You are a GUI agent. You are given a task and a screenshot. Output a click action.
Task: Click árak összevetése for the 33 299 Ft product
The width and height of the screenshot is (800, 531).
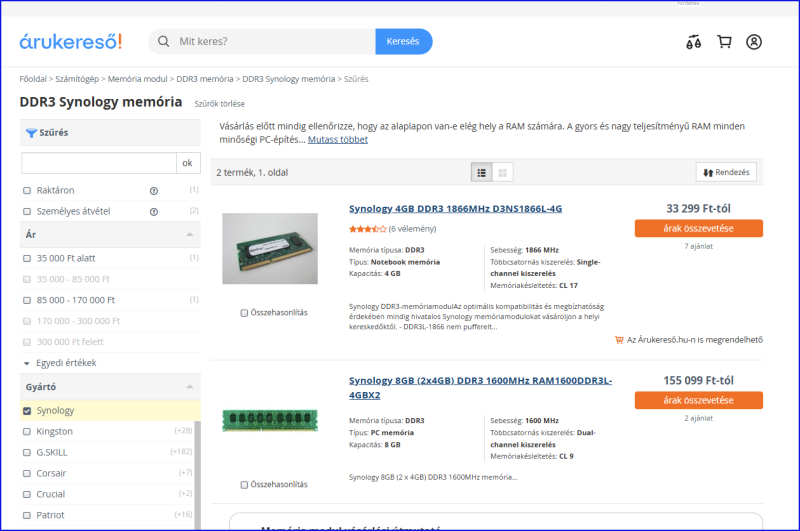coord(698,229)
